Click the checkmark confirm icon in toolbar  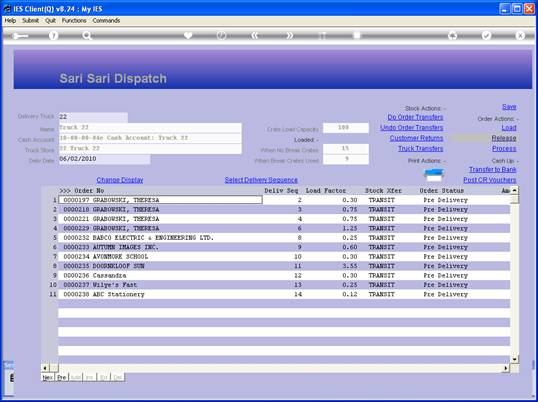click(x=486, y=35)
